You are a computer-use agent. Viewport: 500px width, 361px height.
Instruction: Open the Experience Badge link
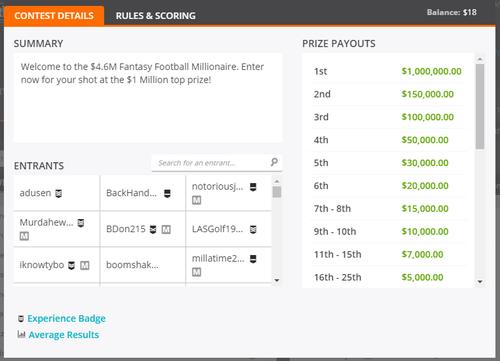[66, 318]
